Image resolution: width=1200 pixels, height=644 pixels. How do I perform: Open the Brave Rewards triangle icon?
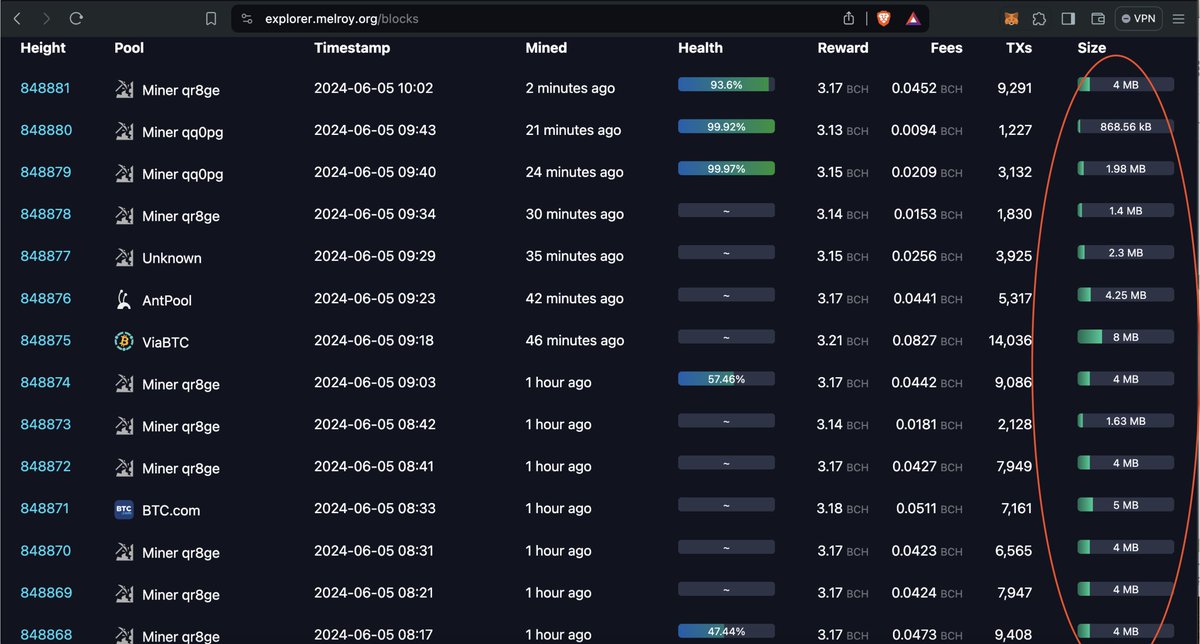coord(912,18)
